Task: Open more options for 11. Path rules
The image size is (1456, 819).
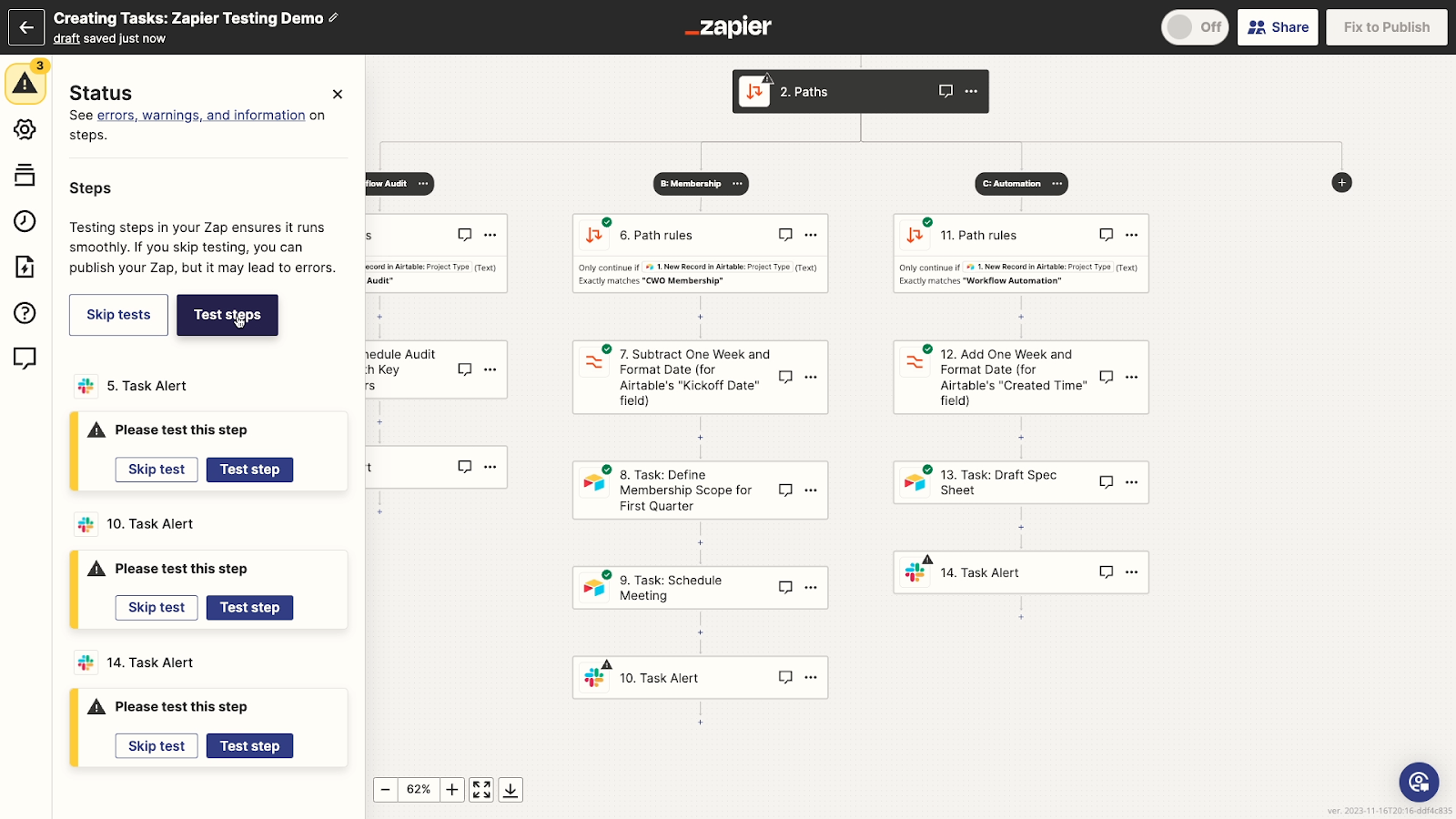Action: (1131, 235)
